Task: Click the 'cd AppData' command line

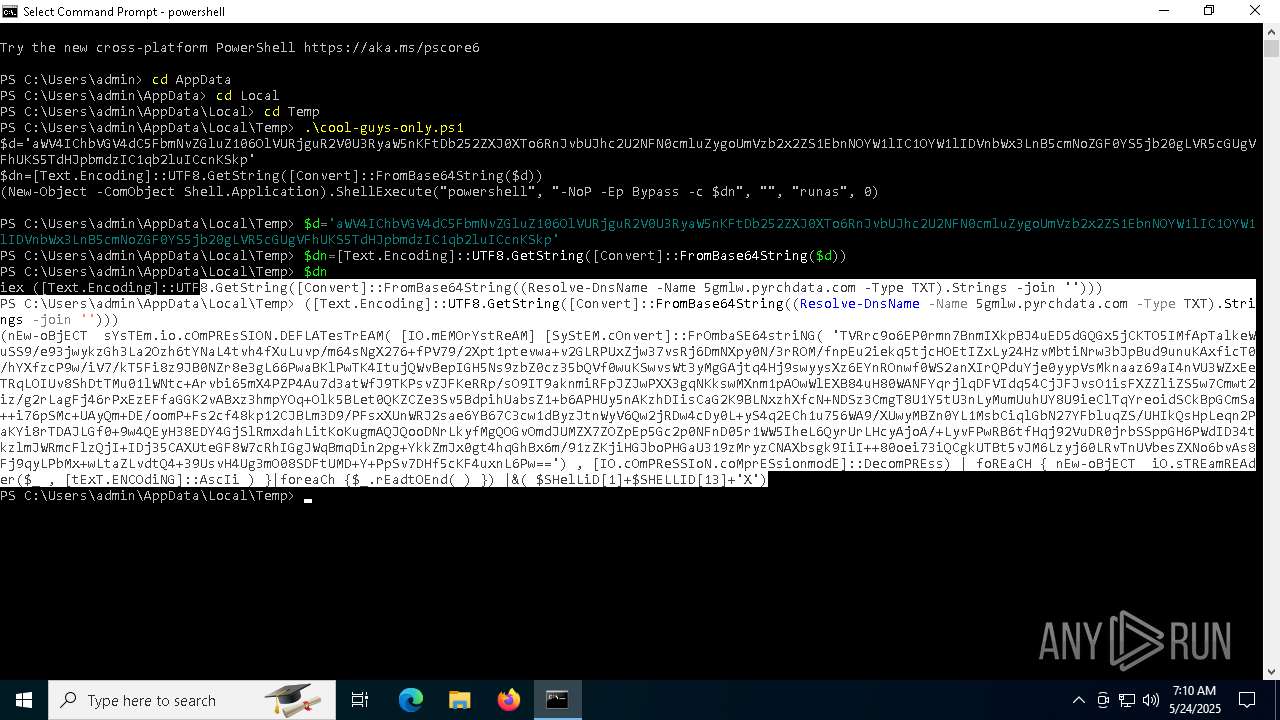Action: (191, 79)
